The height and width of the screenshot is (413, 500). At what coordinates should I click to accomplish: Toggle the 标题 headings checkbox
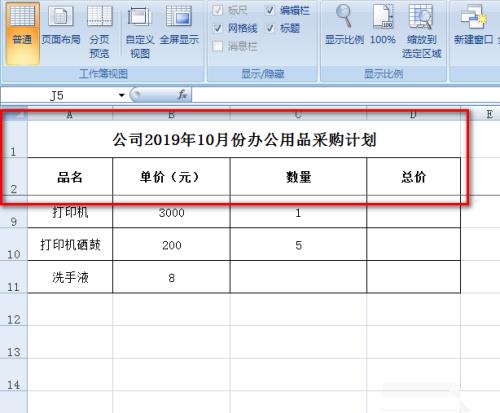point(270,28)
